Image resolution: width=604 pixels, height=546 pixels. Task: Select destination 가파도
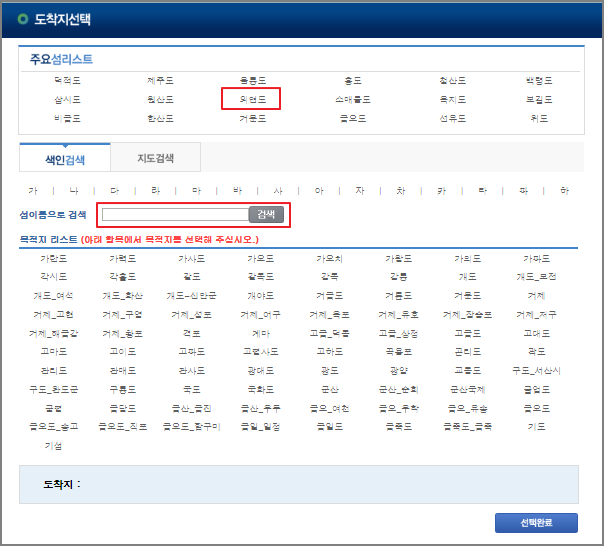coord(537,258)
